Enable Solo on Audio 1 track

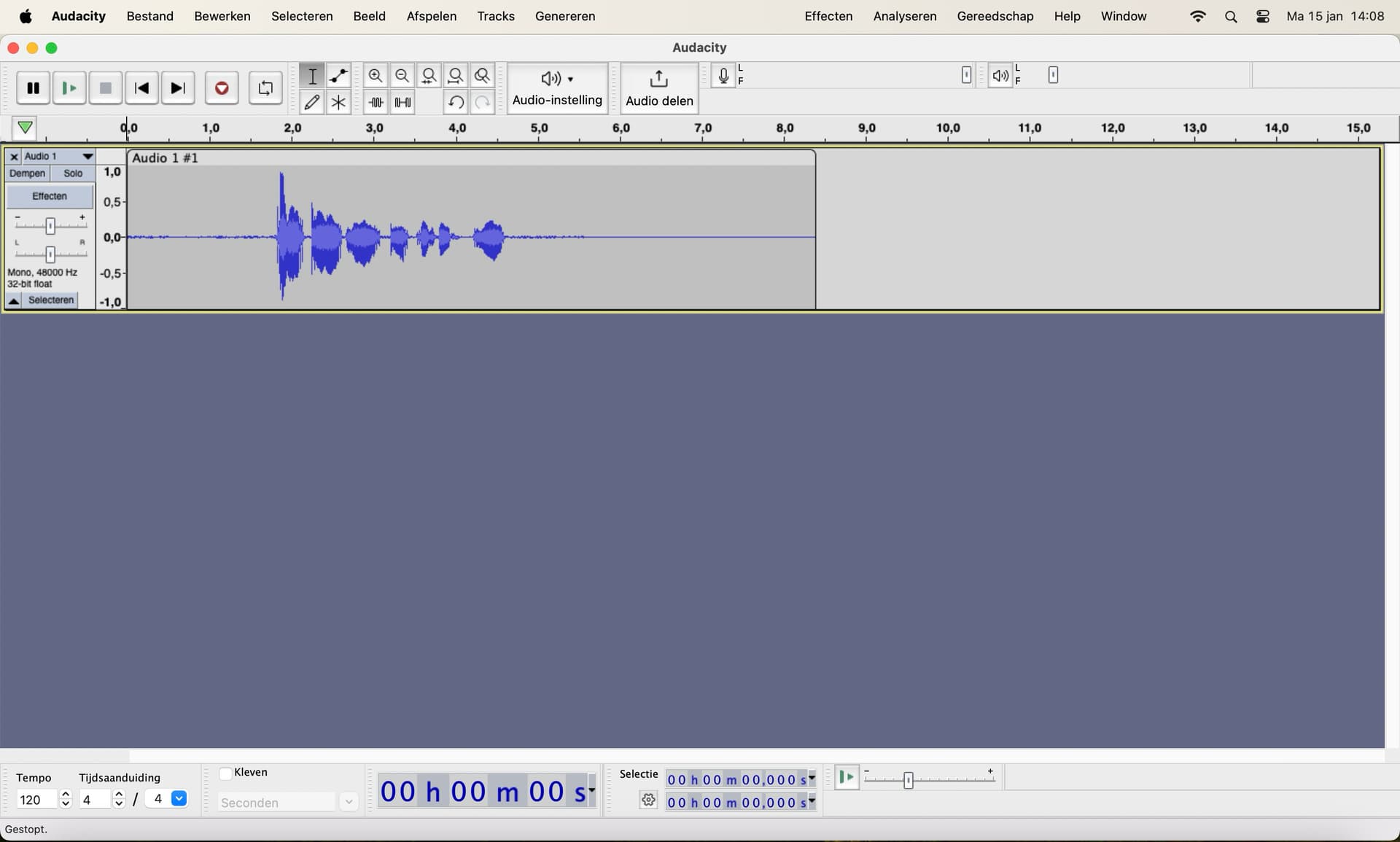[x=72, y=173]
